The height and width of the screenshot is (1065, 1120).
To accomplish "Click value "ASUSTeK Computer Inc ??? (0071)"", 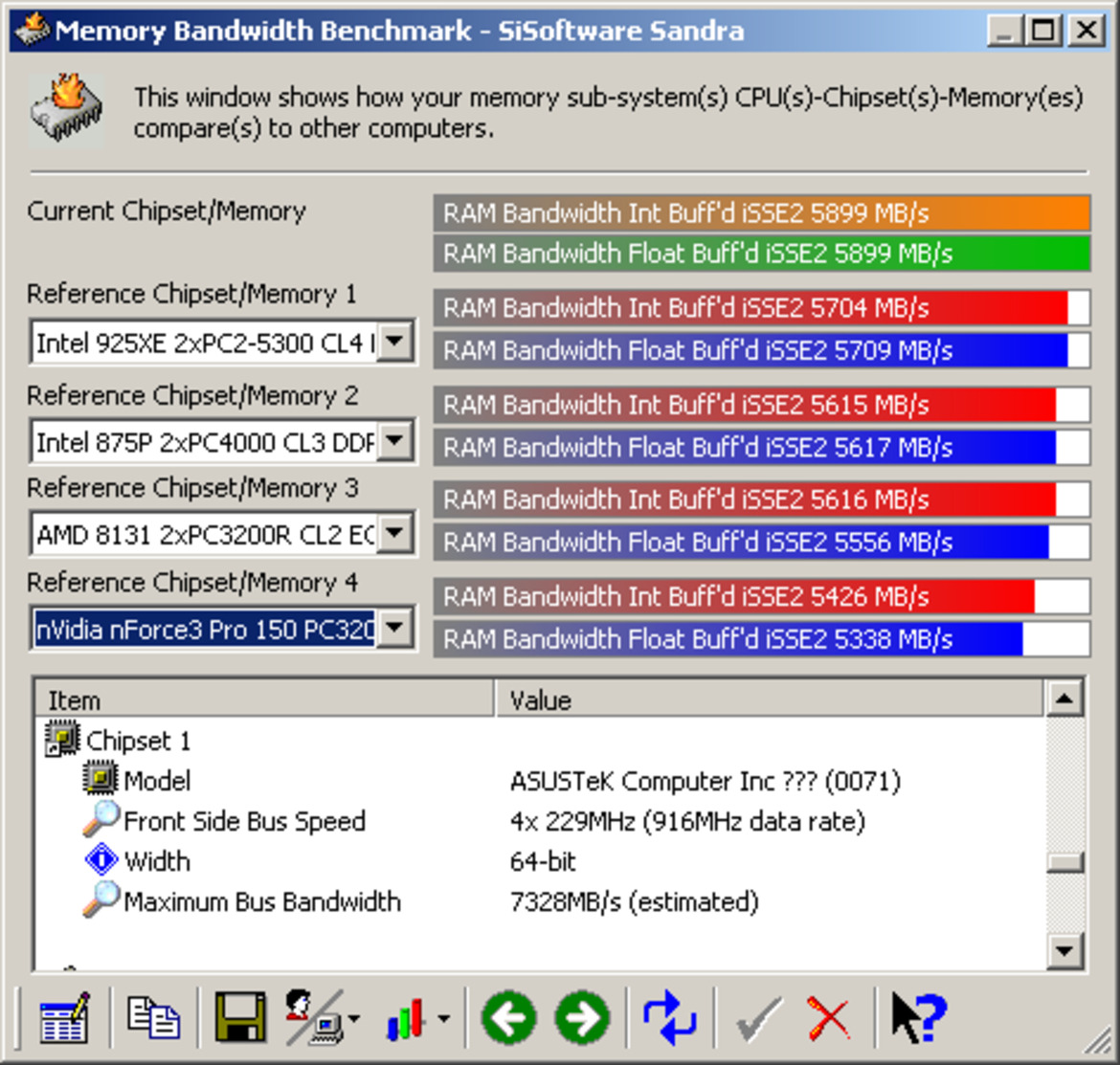I will click(705, 781).
